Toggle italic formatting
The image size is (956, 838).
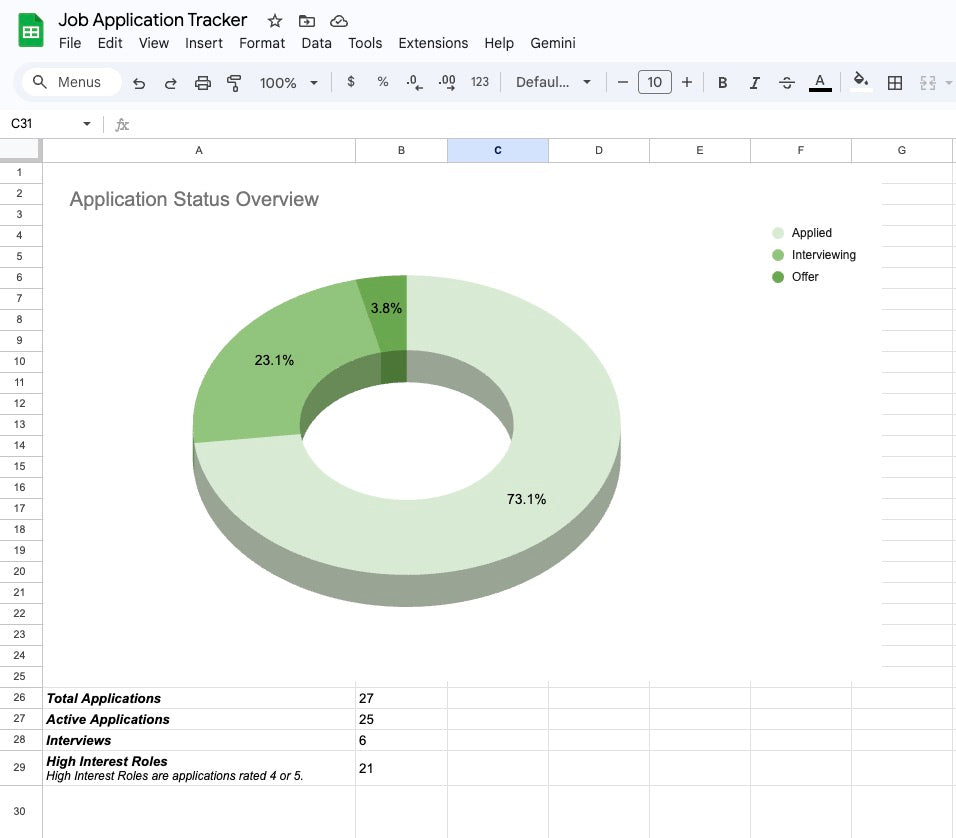(755, 82)
